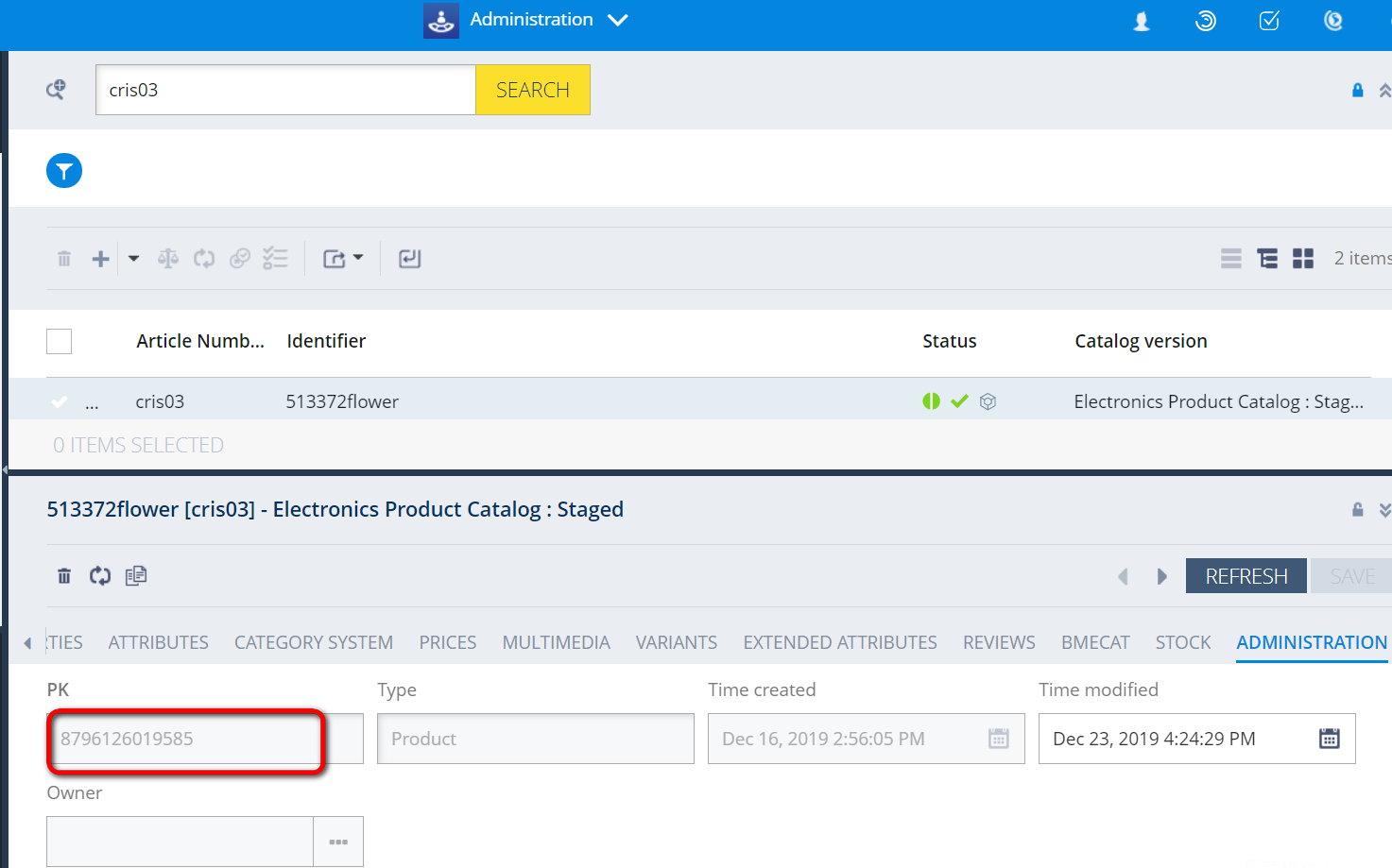Open the export dropdown icon
1392x868 pixels.
click(x=343, y=259)
